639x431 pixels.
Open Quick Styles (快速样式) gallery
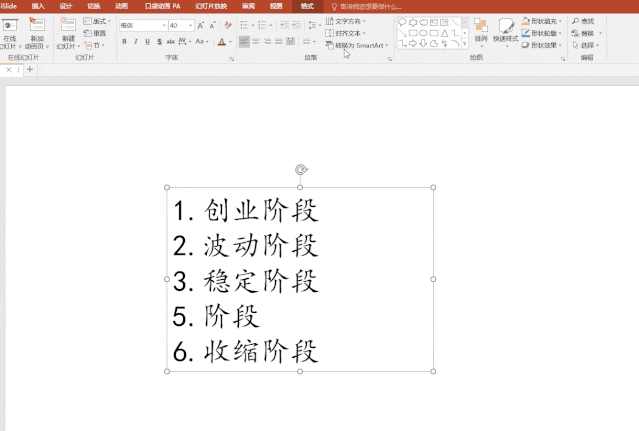[x=505, y=32]
